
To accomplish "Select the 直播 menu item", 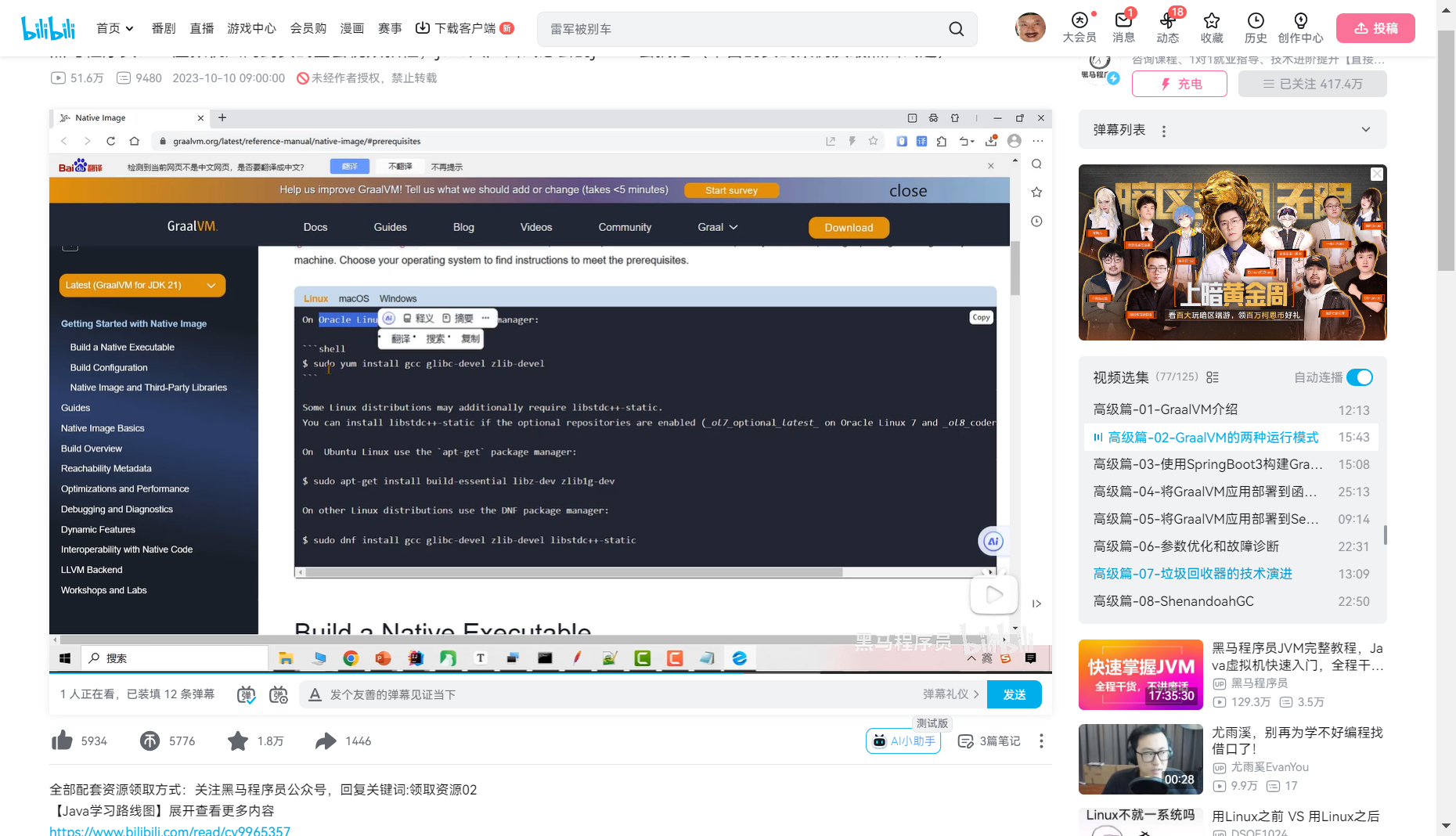I will tap(202, 28).
